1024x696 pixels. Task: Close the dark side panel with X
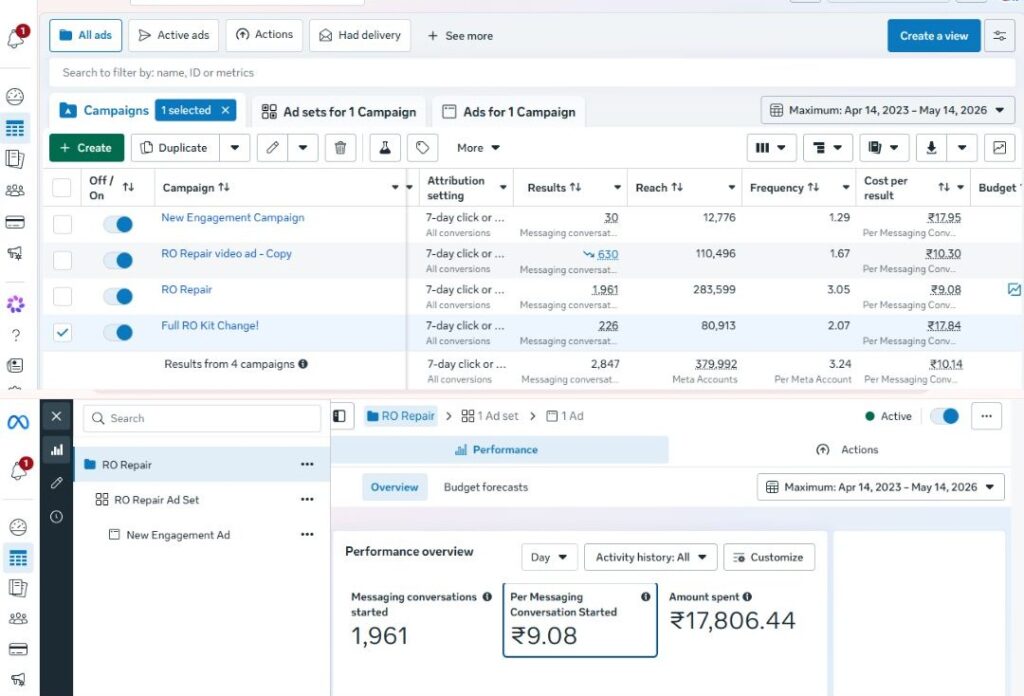[x=57, y=417]
